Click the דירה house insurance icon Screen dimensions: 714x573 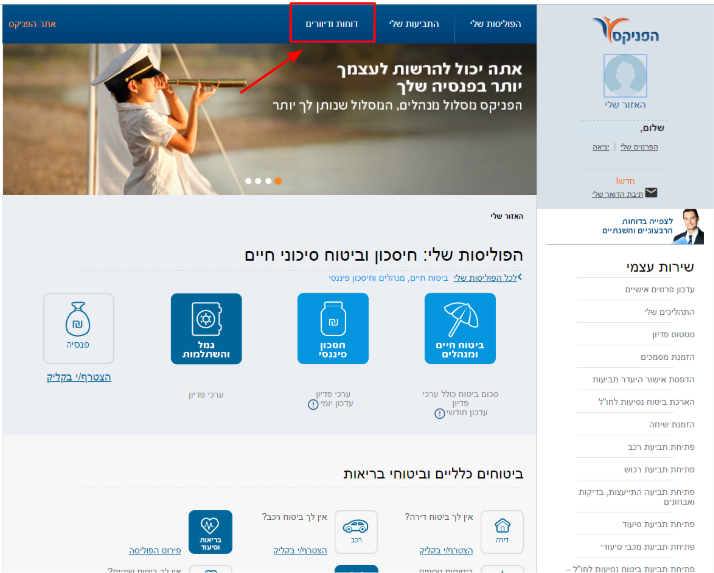coord(502,532)
